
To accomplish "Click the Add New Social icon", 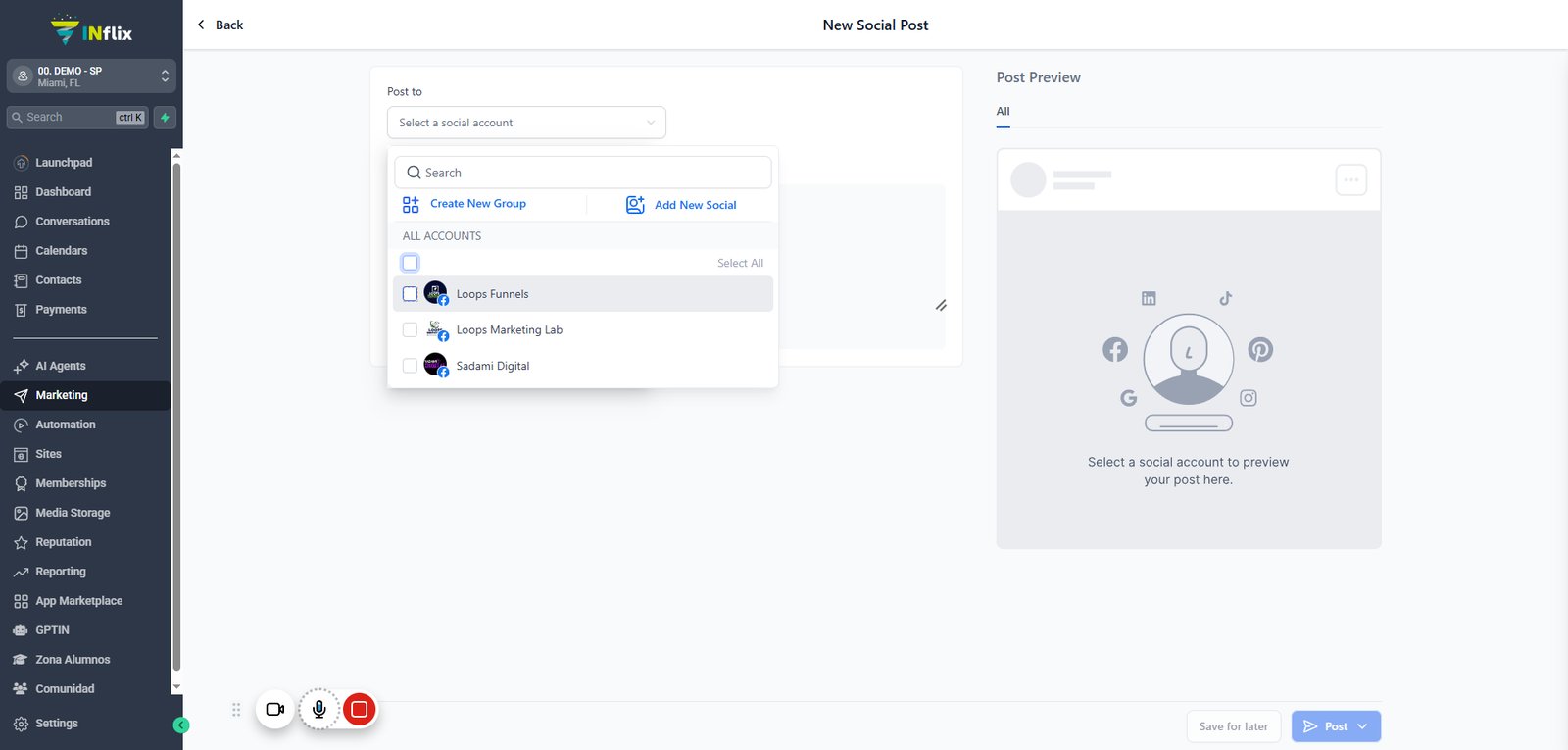I will point(635,204).
